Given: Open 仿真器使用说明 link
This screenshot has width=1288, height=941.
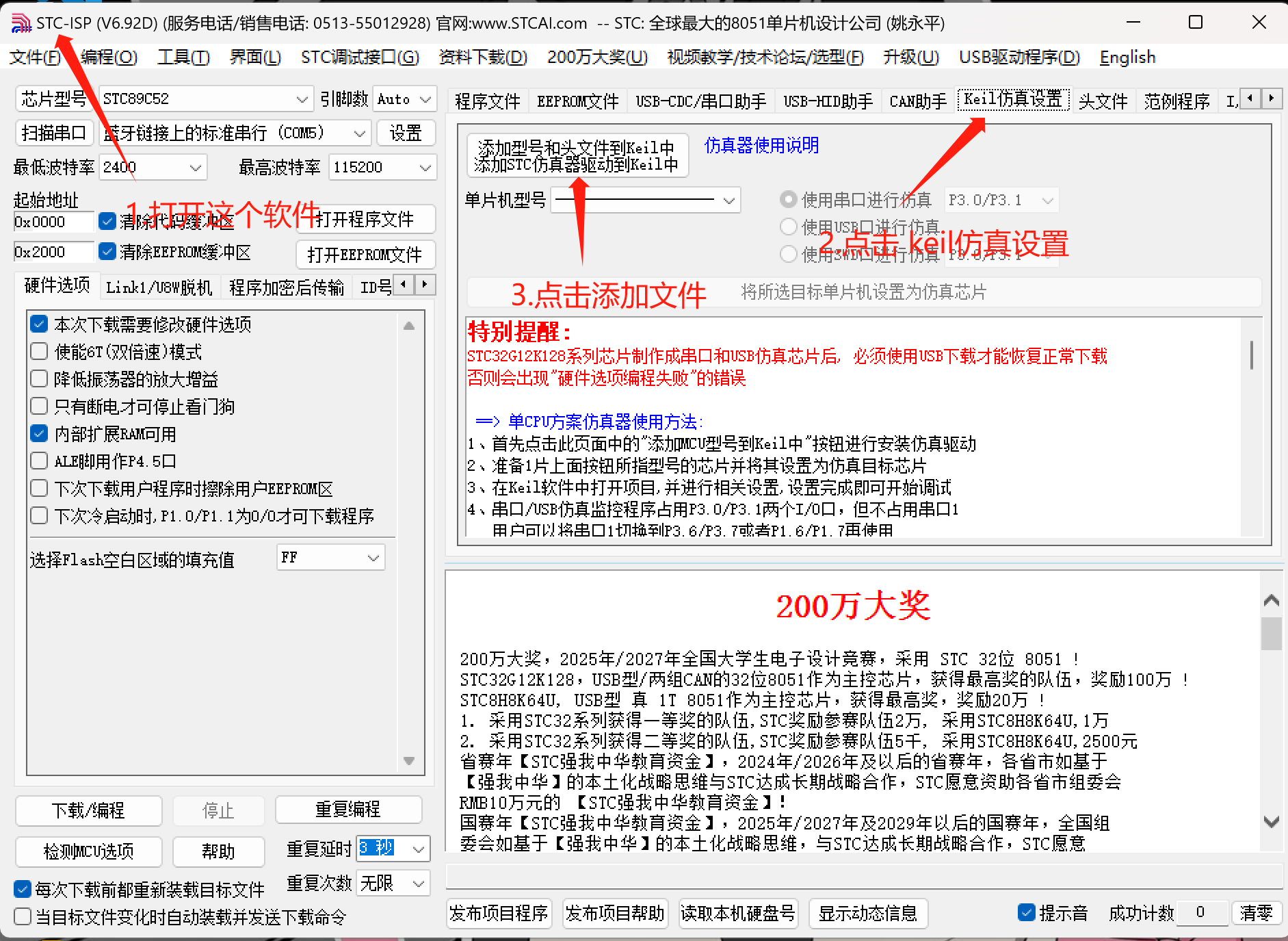Looking at the screenshot, I should point(761,145).
